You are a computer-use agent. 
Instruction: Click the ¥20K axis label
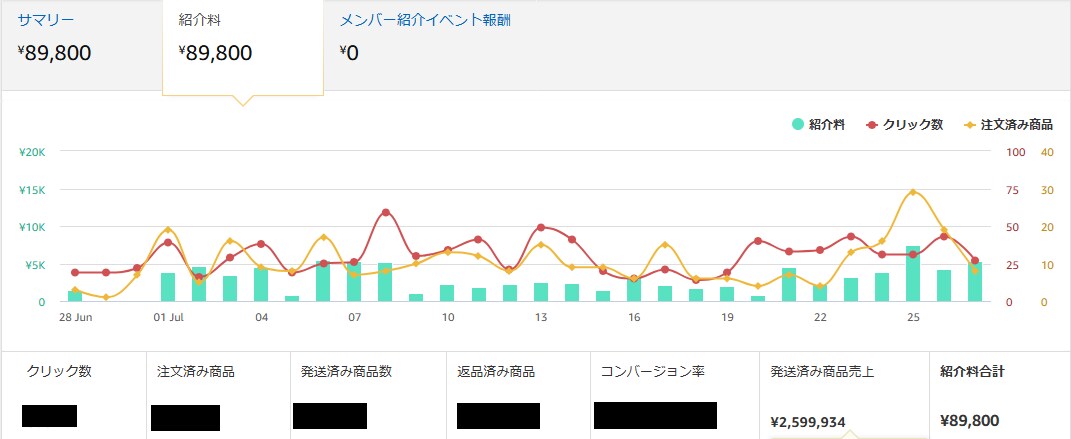[x=32, y=152]
